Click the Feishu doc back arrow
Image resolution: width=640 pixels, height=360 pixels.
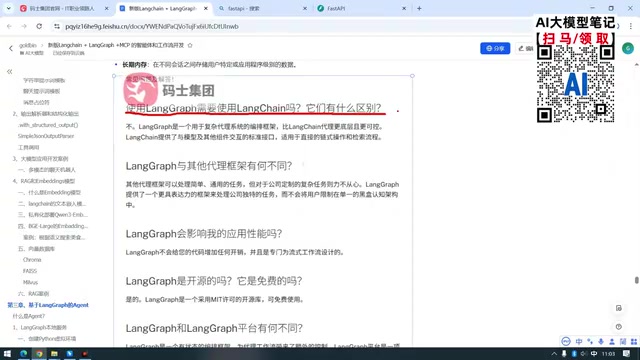(11, 48)
